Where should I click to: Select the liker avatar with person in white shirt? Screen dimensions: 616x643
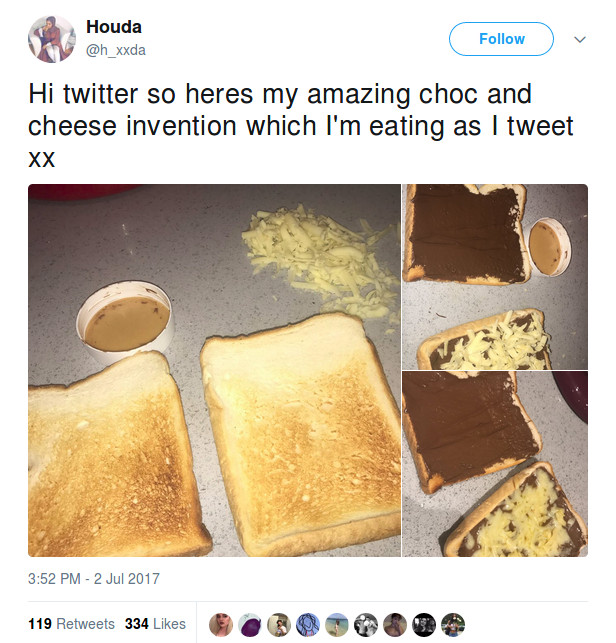click(279, 625)
